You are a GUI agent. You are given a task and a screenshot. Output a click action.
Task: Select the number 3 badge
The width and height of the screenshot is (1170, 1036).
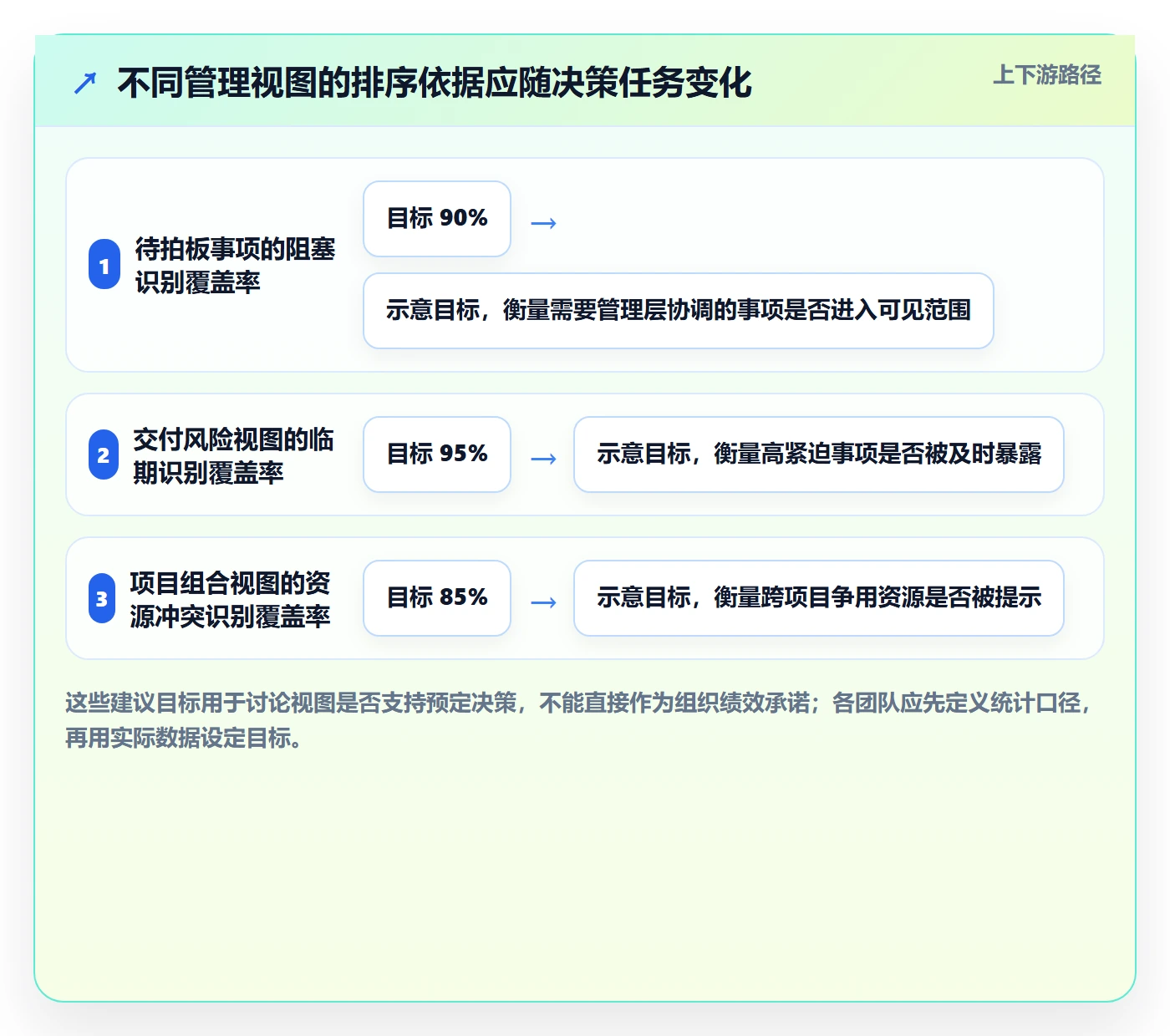(x=102, y=599)
